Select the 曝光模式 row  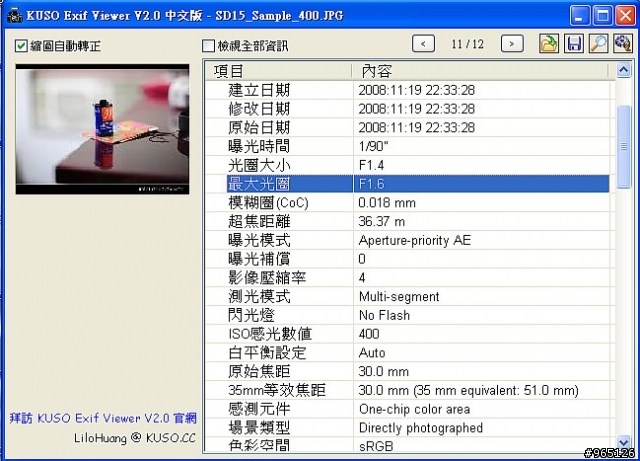click(x=408, y=241)
